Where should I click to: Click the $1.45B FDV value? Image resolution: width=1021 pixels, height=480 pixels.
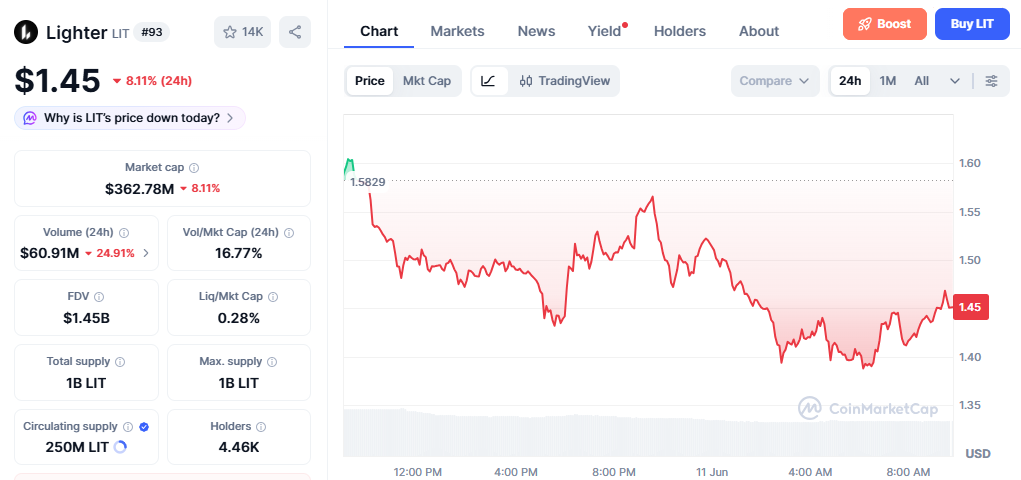(86, 318)
